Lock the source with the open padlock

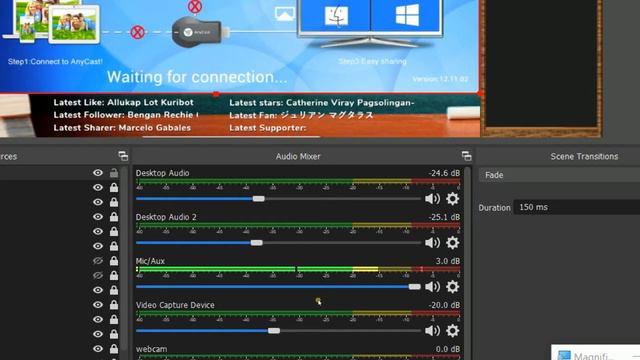click(x=114, y=173)
